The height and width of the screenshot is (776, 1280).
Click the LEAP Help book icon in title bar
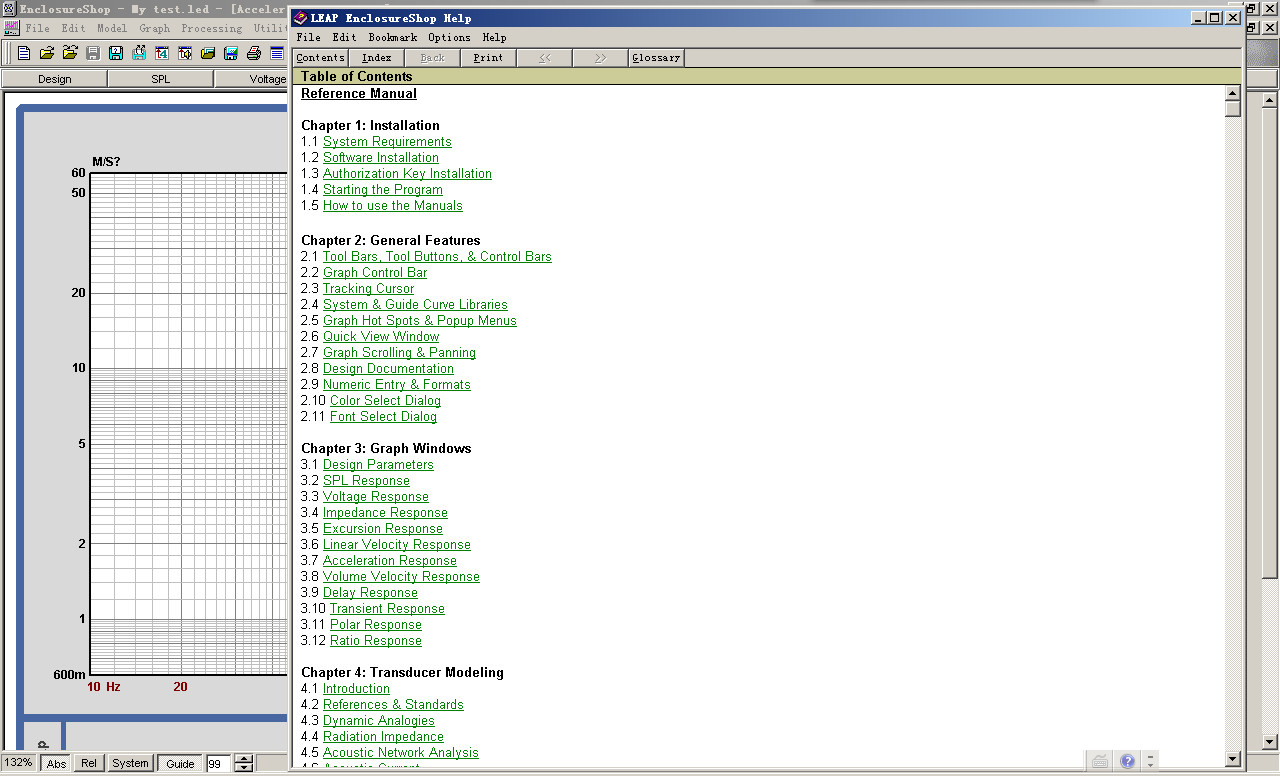(300, 17)
